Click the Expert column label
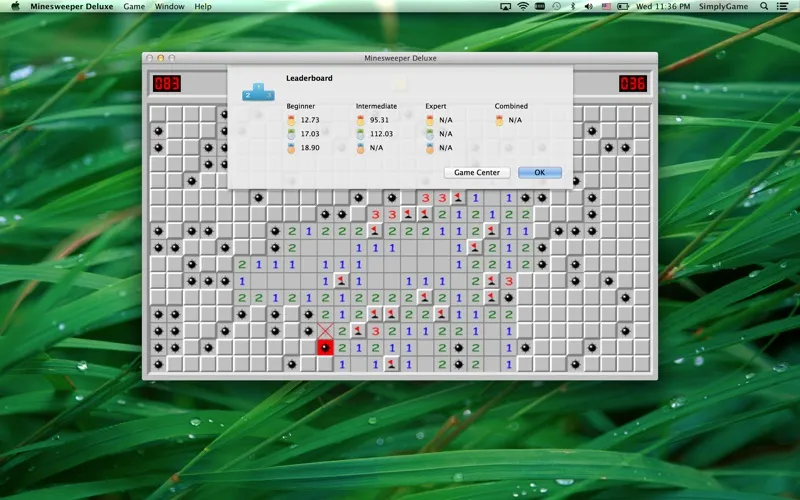Viewport: 800px width, 500px height. pyautogui.click(x=436, y=106)
